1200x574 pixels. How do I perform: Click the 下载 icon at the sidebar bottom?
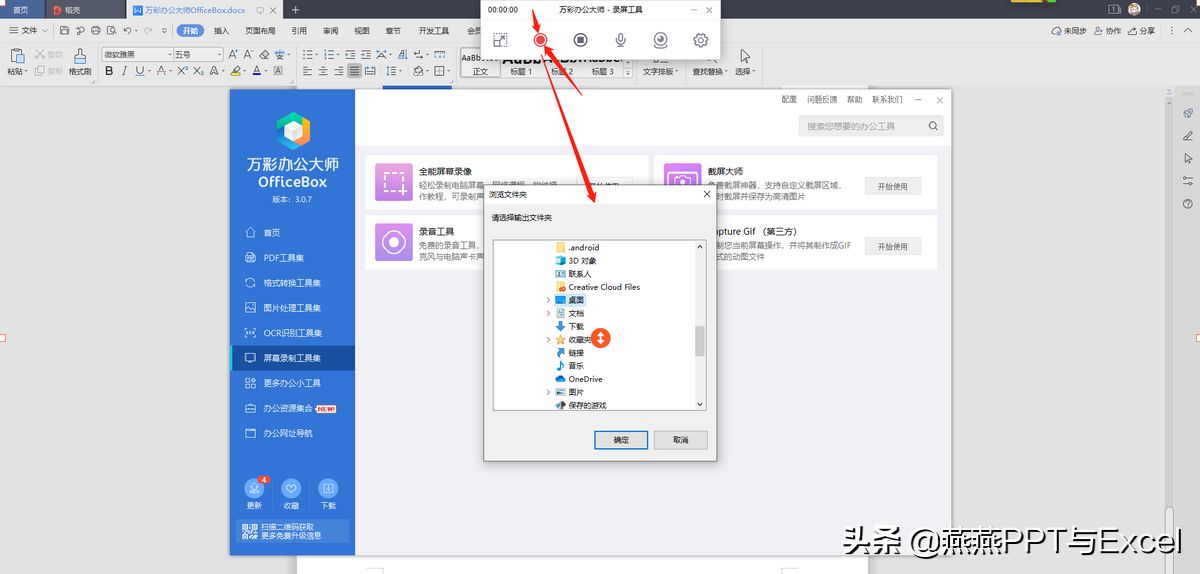click(x=328, y=489)
